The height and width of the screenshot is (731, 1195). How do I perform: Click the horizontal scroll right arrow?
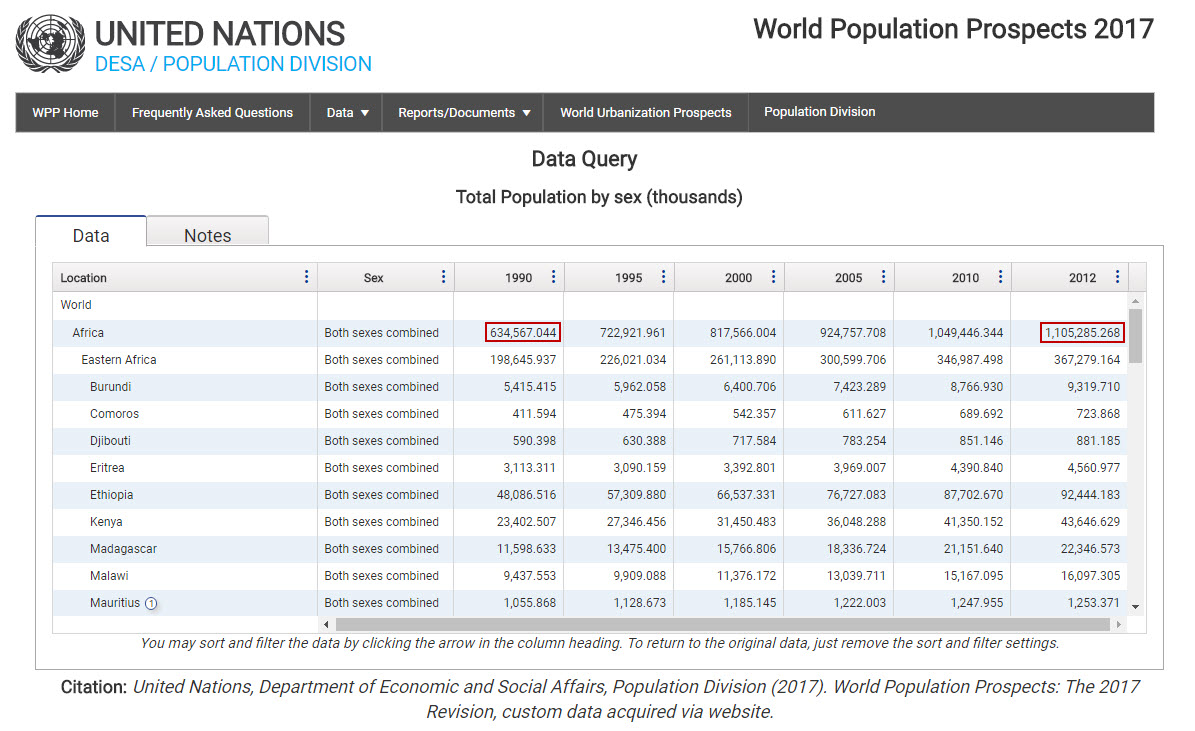tap(1118, 624)
